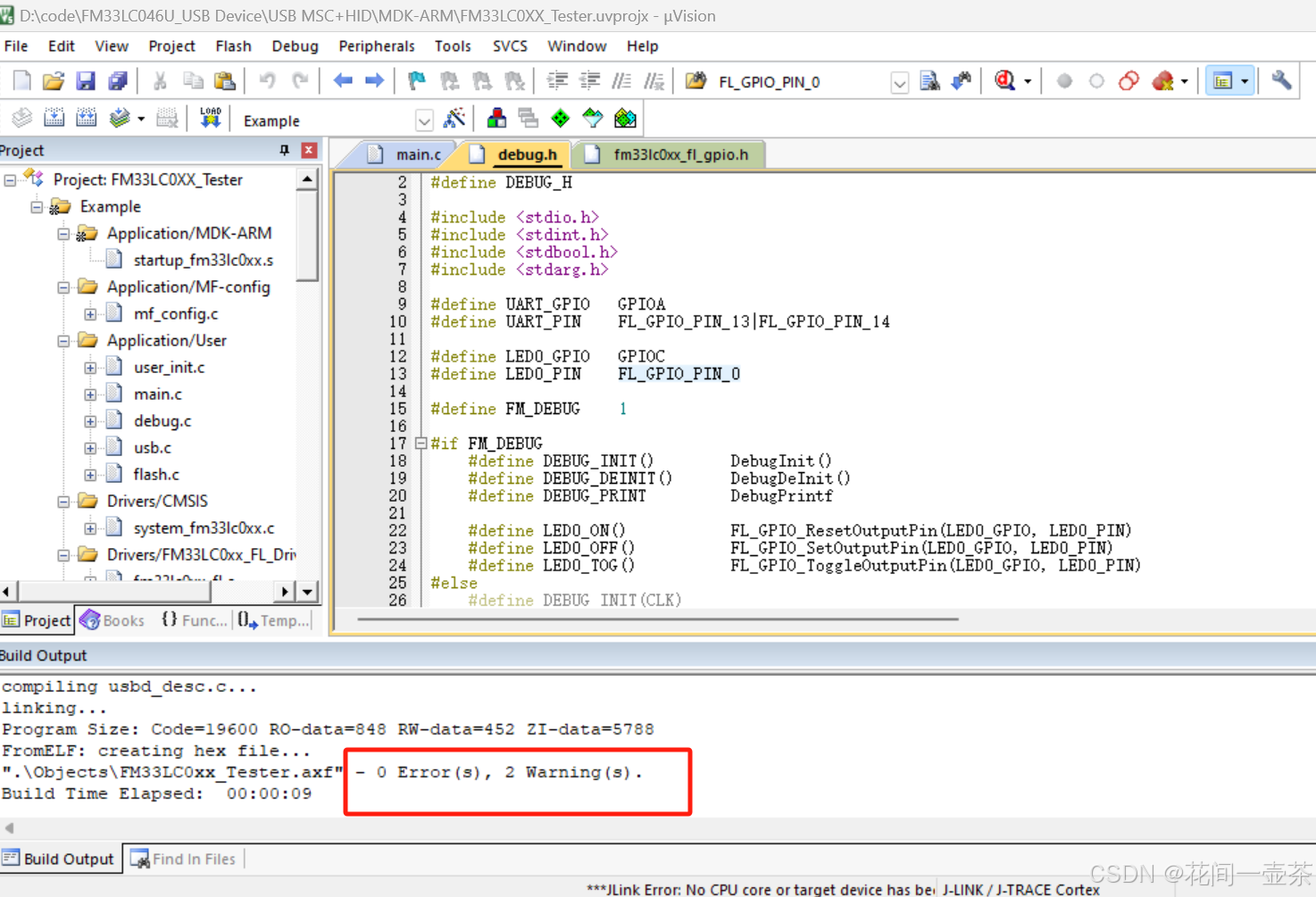Image resolution: width=1316 pixels, height=897 pixels.
Task: Click the Find document search icon
Action: pyautogui.click(x=929, y=81)
